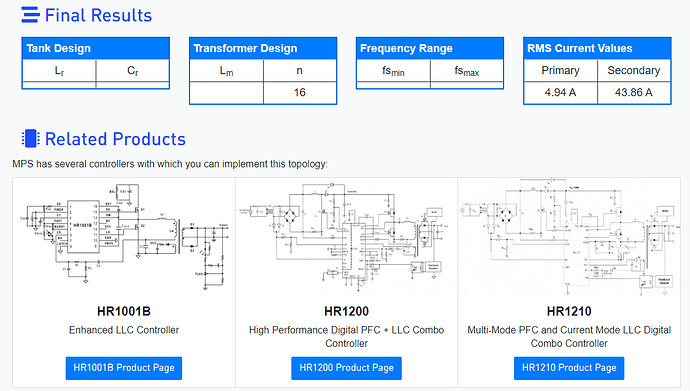The width and height of the screenshot is (690, 391).
Task: Open the HR1001B Product Page
Action: coord(124,368)
